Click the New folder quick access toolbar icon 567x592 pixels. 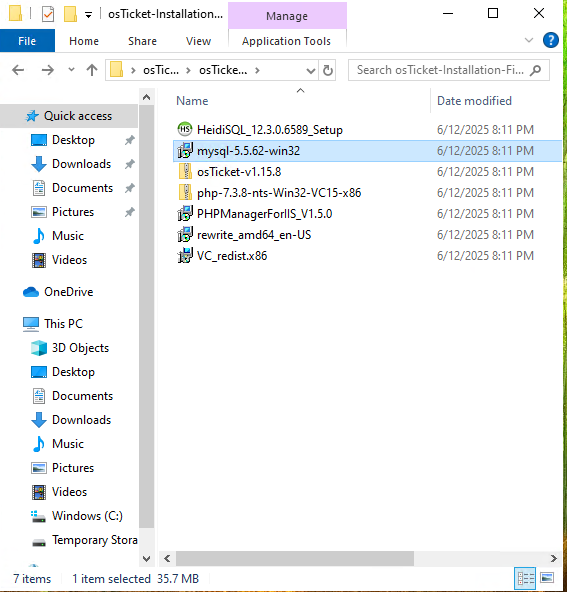click(70, 14)
